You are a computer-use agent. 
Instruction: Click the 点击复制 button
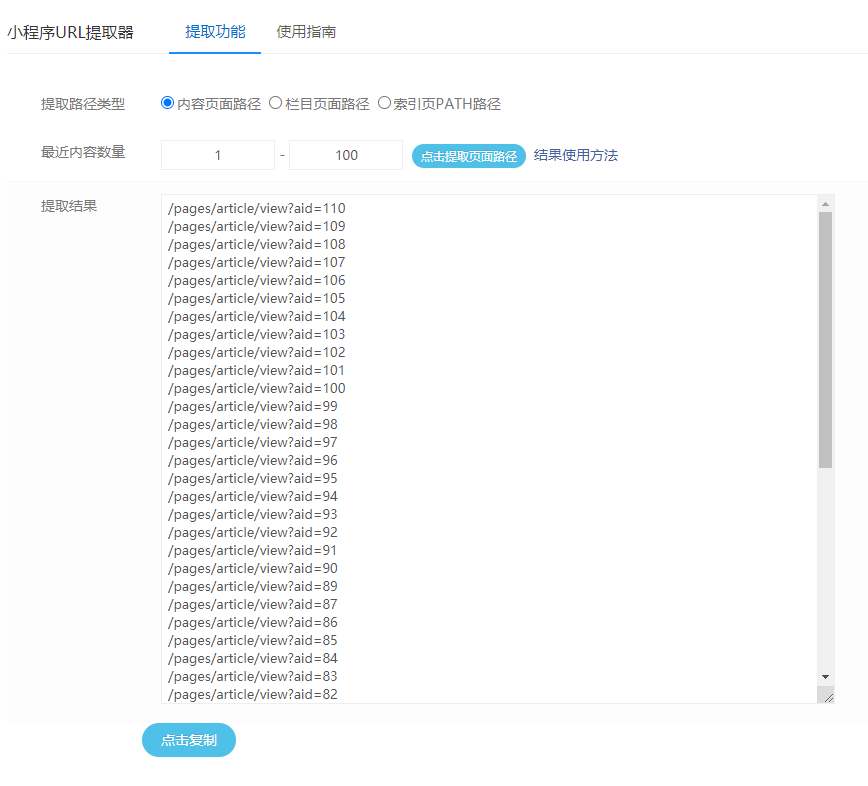point(189,740)
